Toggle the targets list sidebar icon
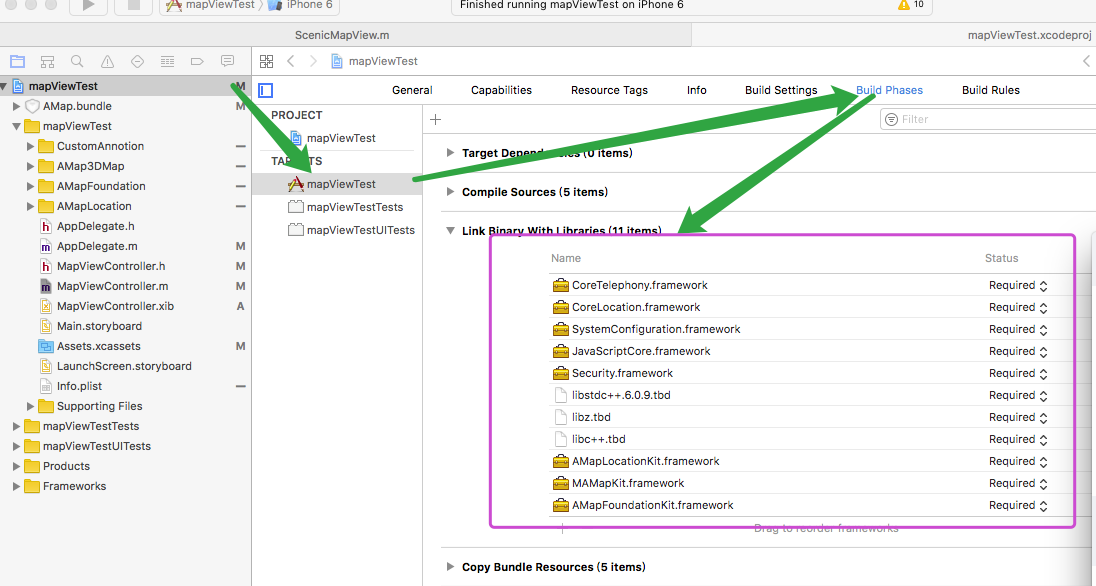The height and width of the screenshot is (586, 1096). [266, 90]
